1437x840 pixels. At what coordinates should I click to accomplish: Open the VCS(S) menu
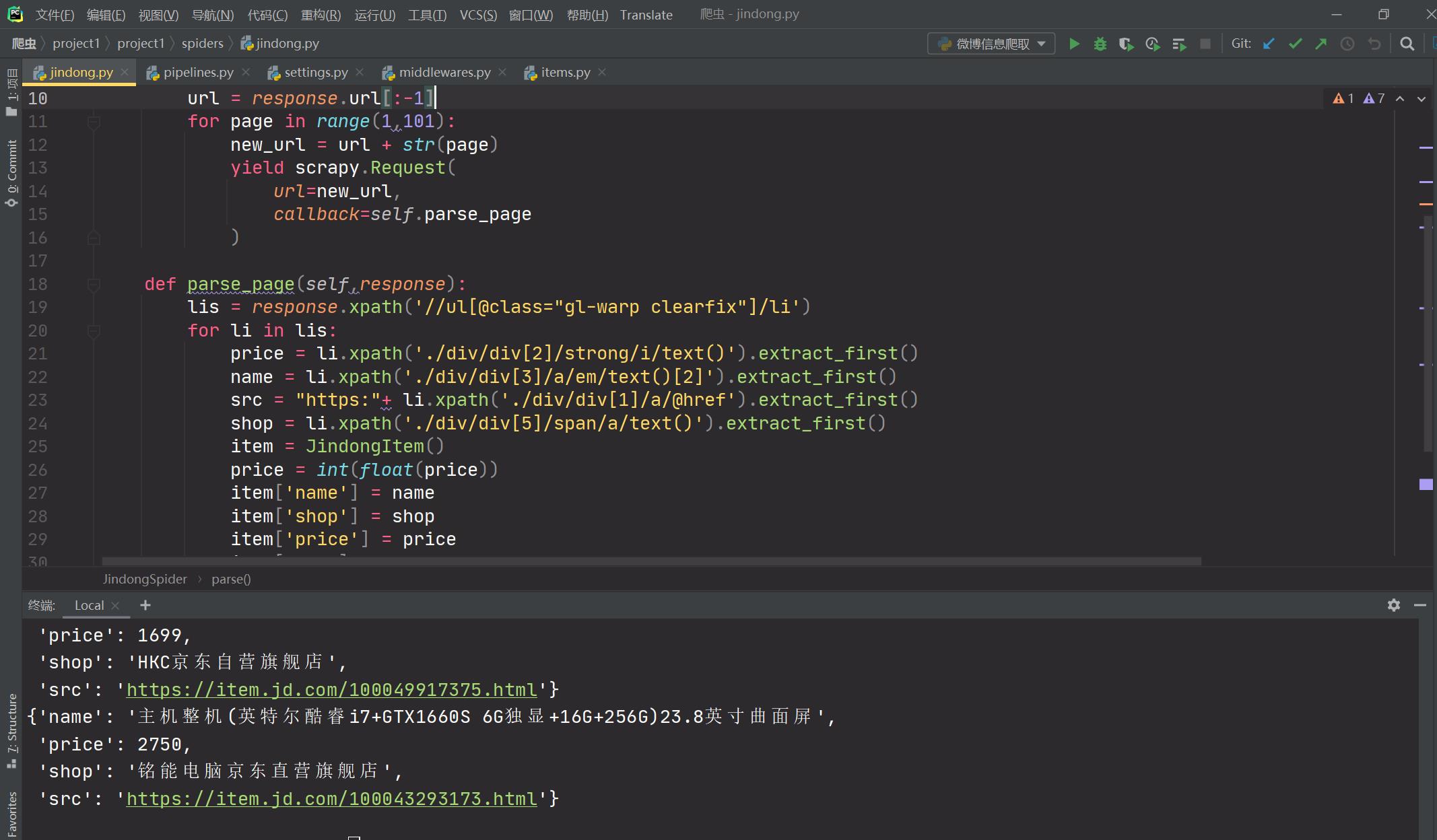pyautogui.click(x=478, y=15)
